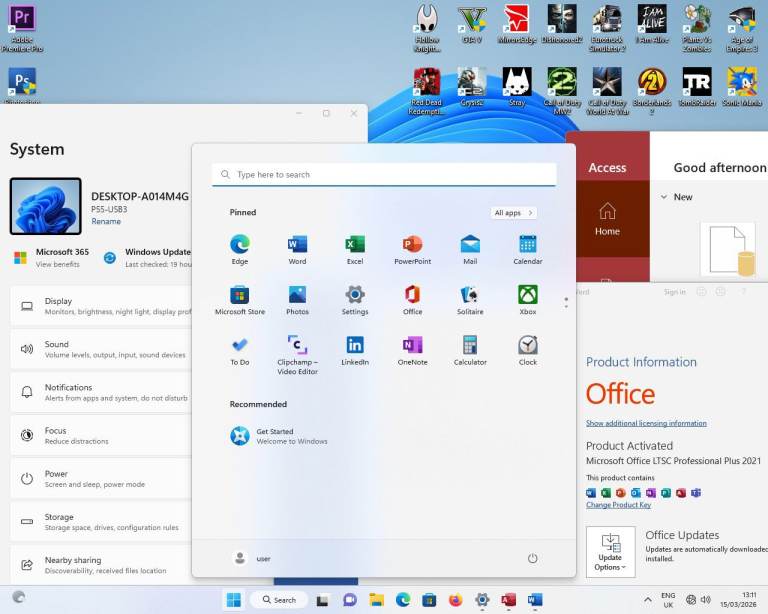Click the Start menu power button

533,558
